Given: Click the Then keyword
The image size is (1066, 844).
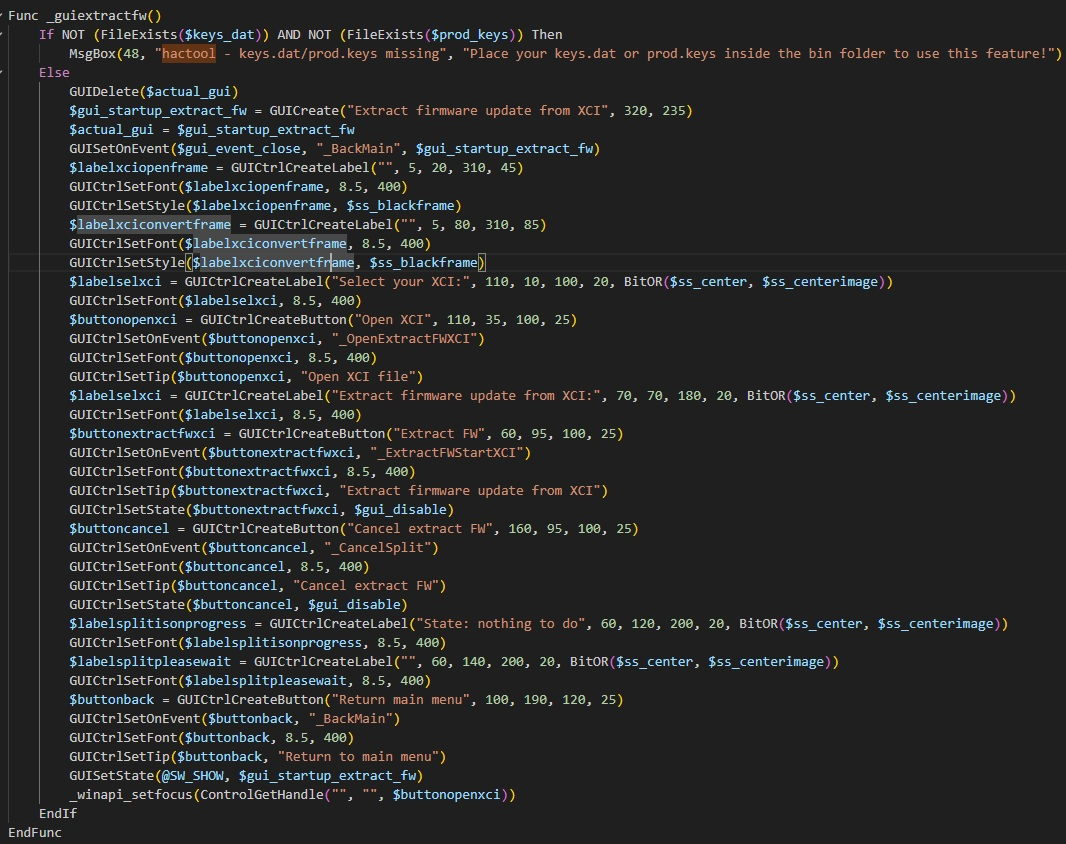Looking at the screenshot, I should tap(547, 35).
